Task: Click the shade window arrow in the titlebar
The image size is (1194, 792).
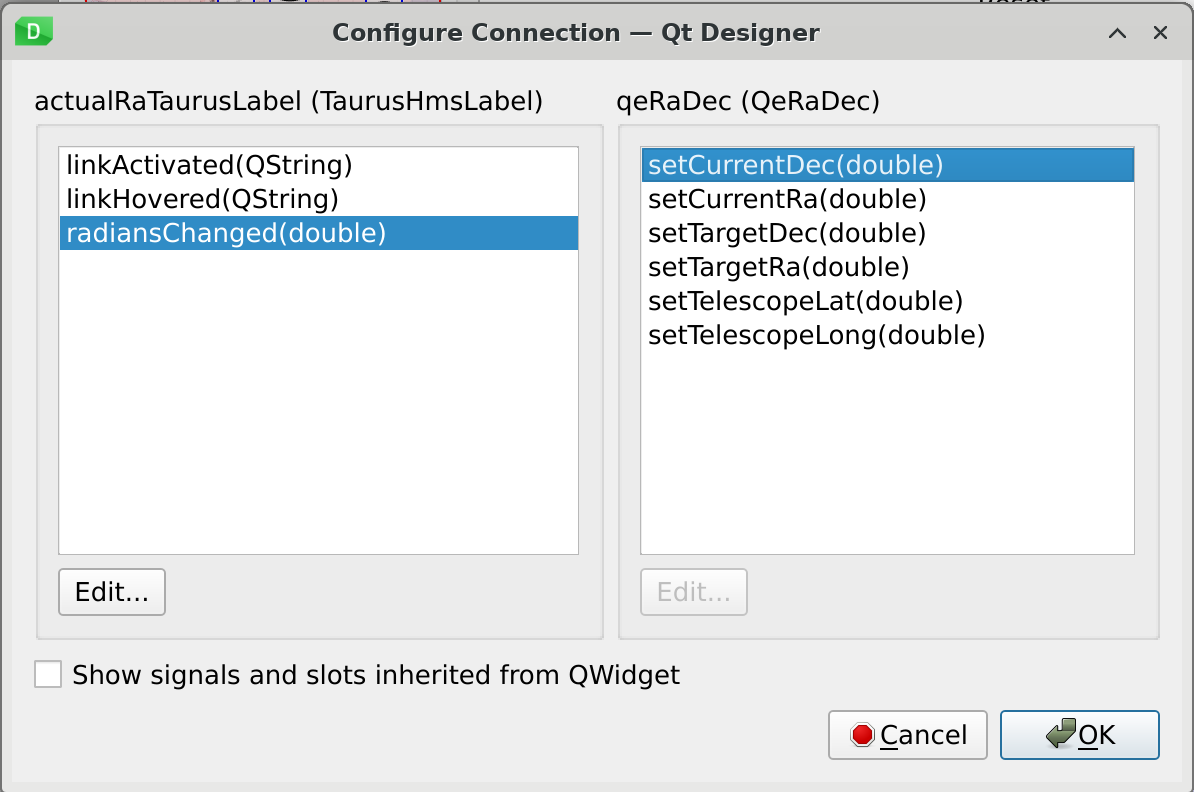Action: pyautogui.click(x=1117, y=33)
